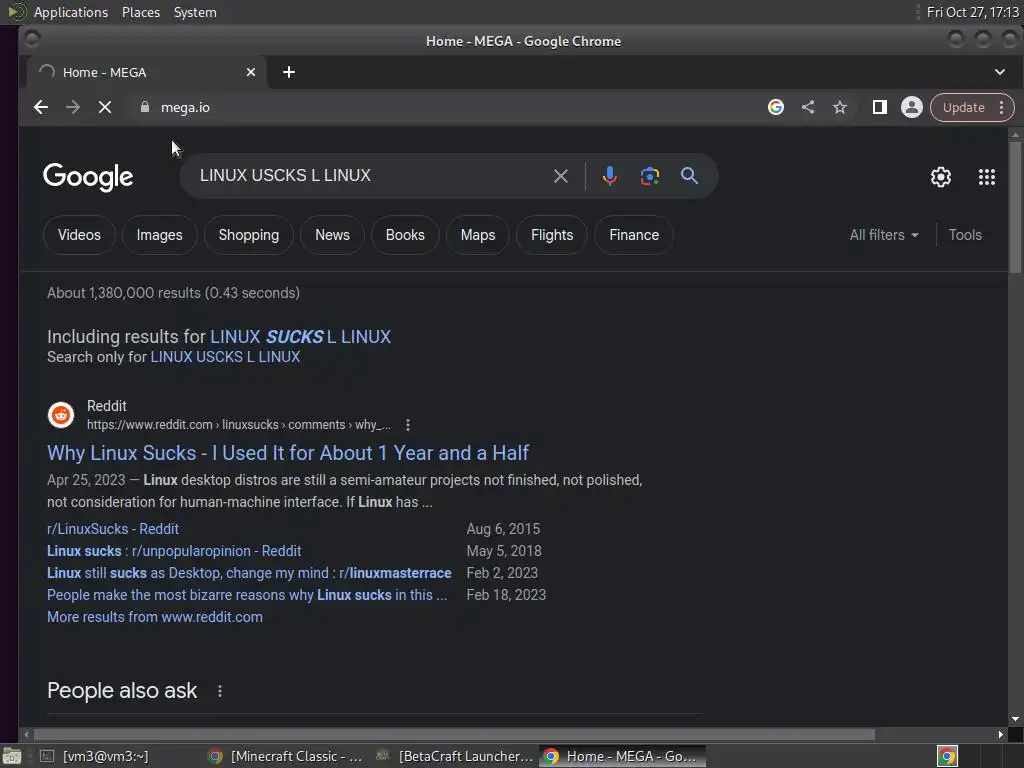Viewport: 1024px width, 768px height.
Task: Open 'People make the most bizarre reasons' link
Action: click(x=247, y=596)
